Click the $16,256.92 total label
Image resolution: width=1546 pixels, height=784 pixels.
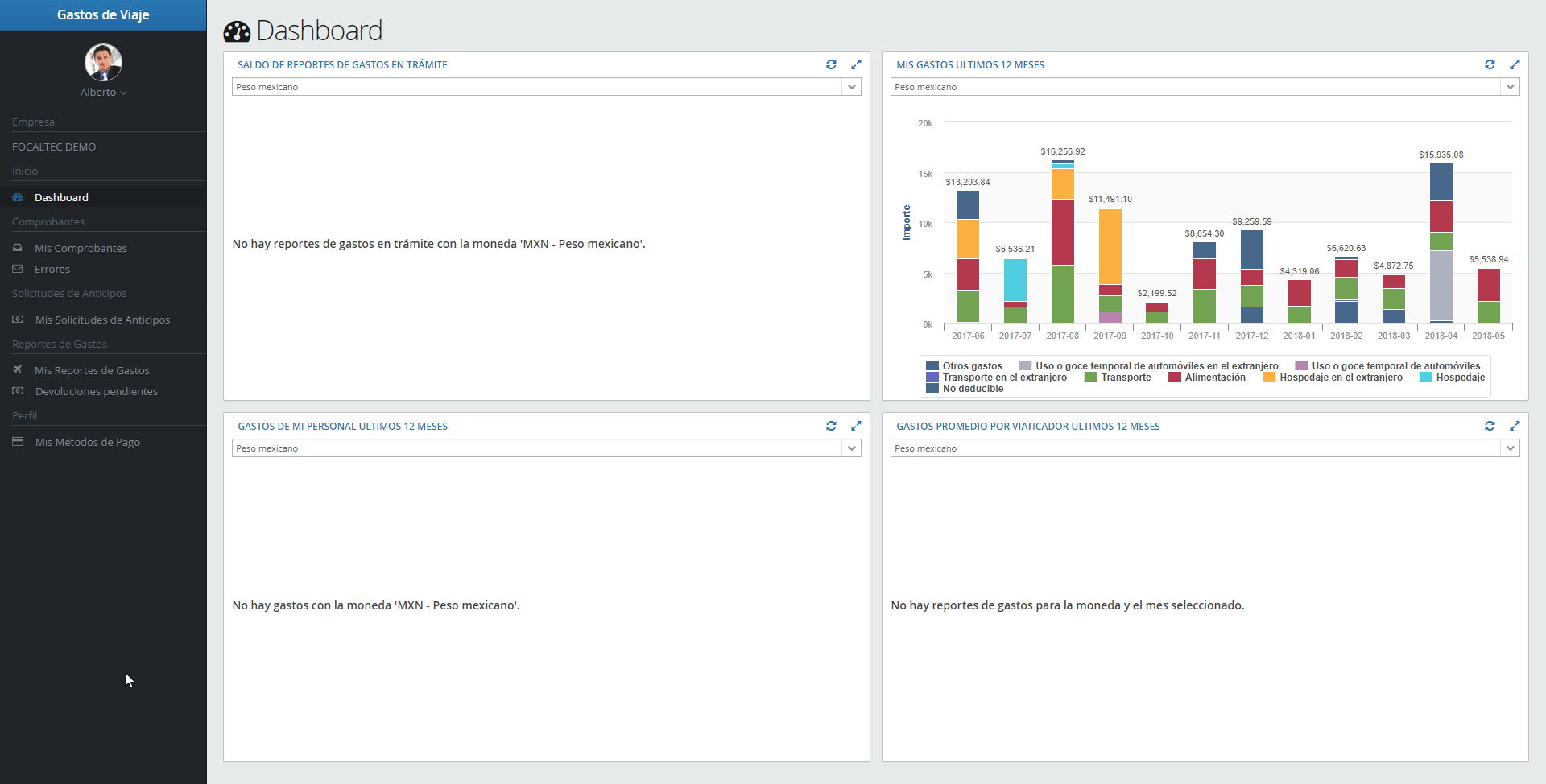[x=1063, y=151]
